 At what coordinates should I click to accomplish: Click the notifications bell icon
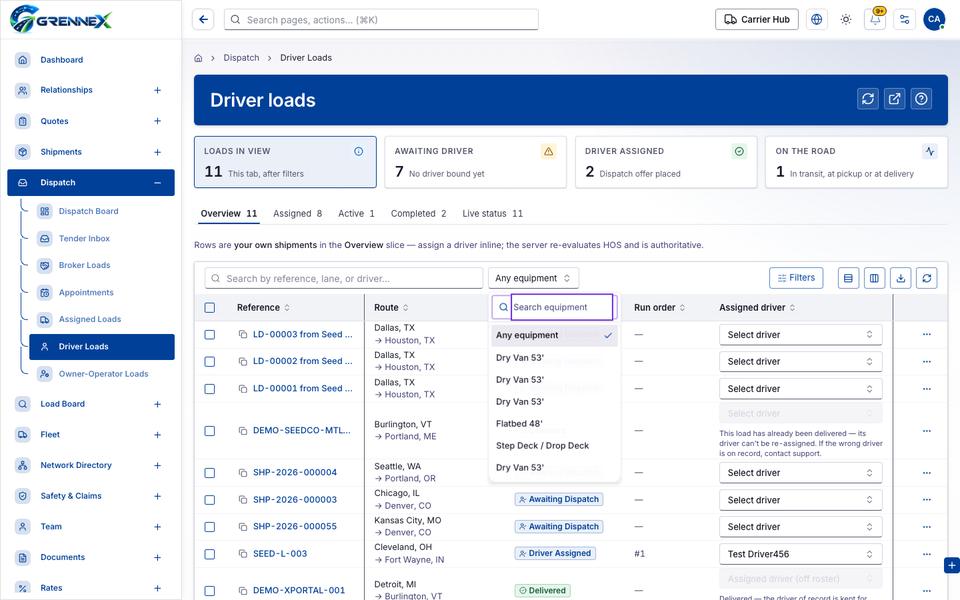875,20
